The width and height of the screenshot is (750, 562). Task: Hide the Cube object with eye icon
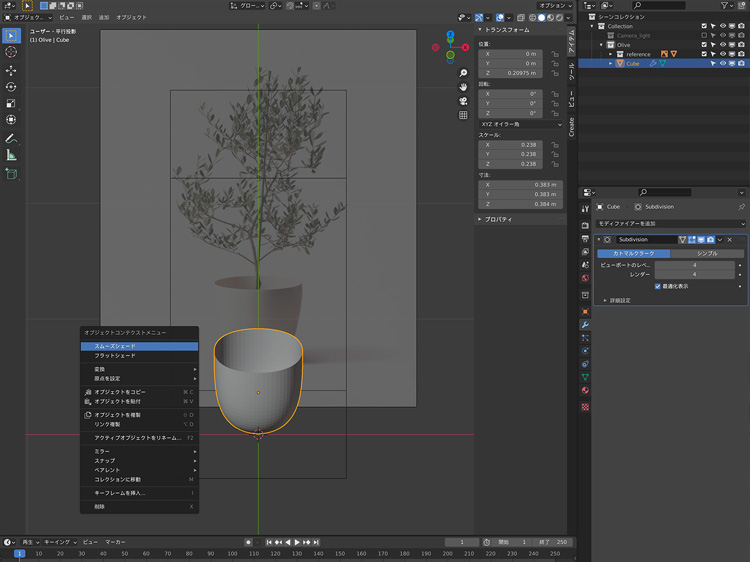pos(724,63)
